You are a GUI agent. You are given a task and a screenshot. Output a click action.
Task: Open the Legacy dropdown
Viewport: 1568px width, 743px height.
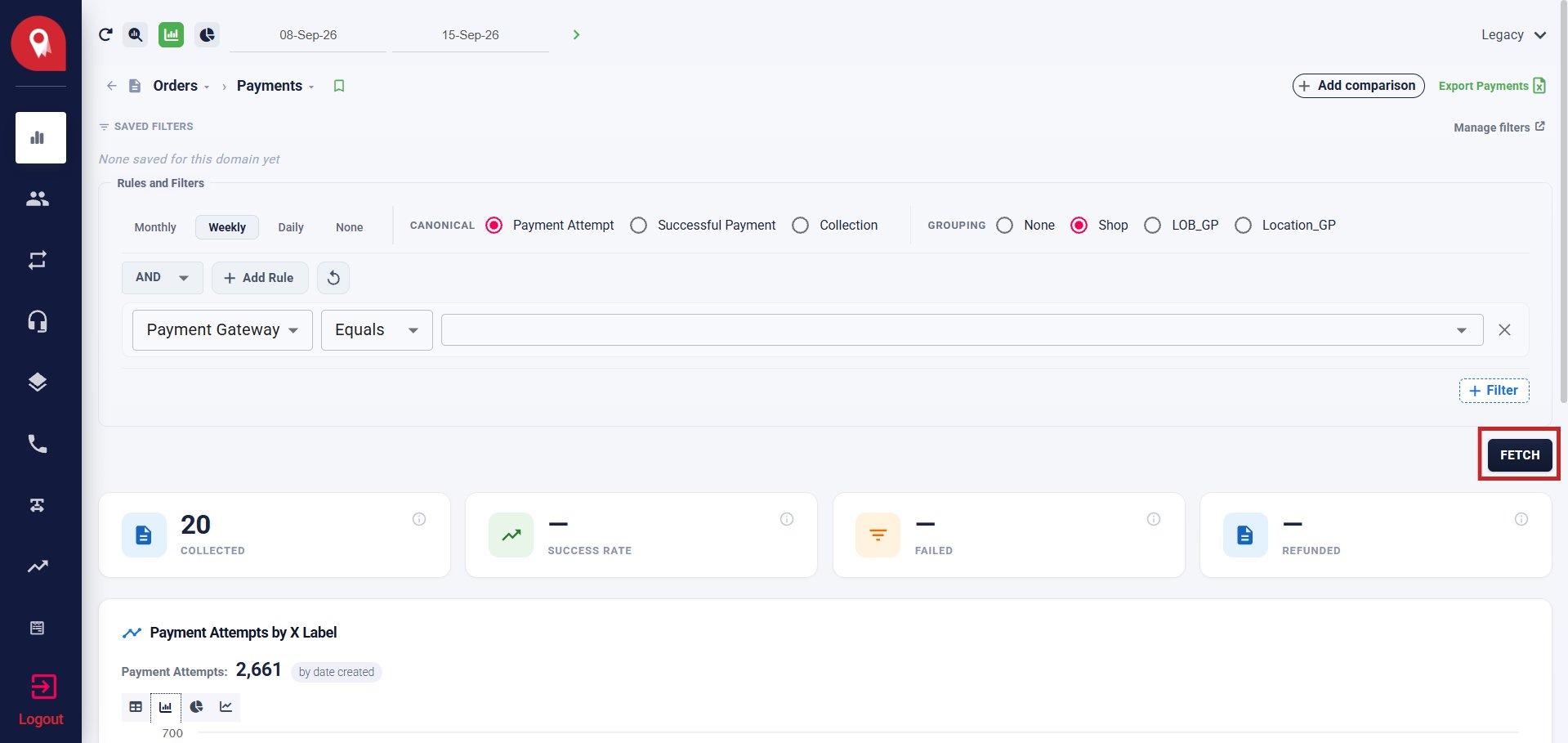tap(1513, 35)
